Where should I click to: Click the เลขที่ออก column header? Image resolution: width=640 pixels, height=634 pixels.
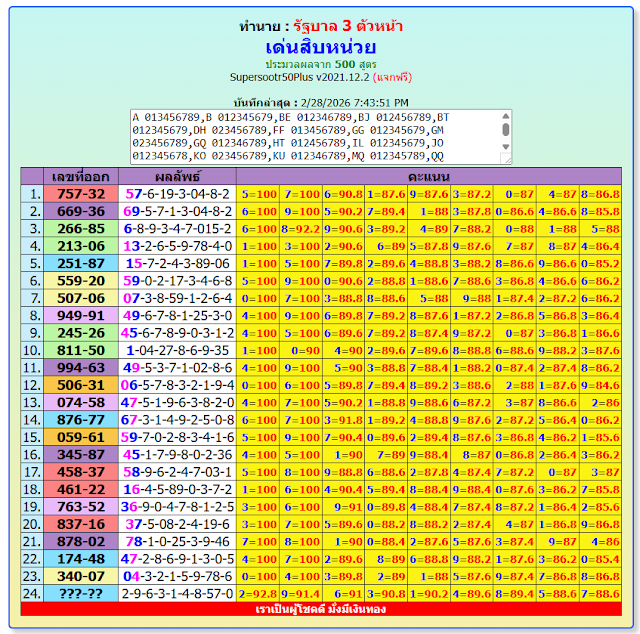point(81,176)
